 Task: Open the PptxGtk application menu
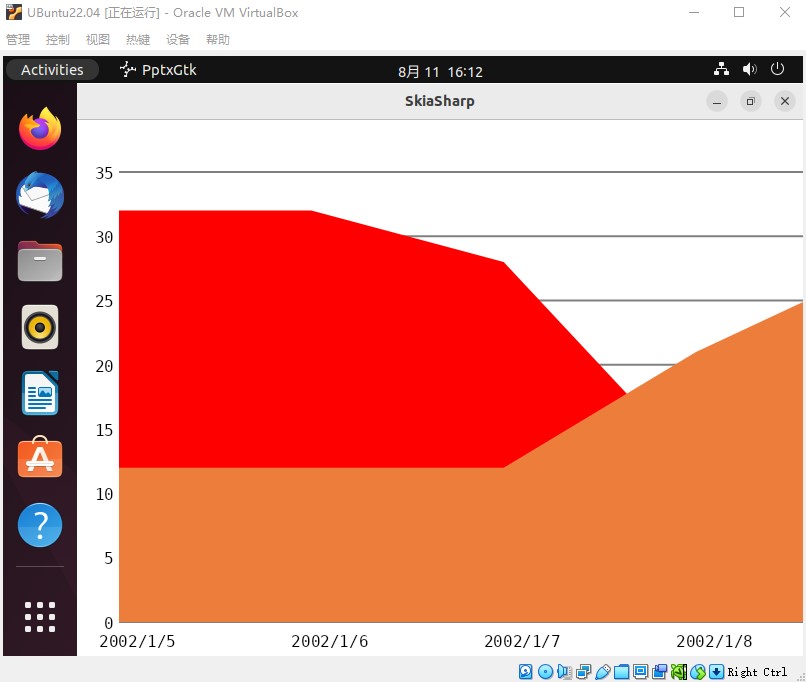pyautogui.click(x=158, y=70)
